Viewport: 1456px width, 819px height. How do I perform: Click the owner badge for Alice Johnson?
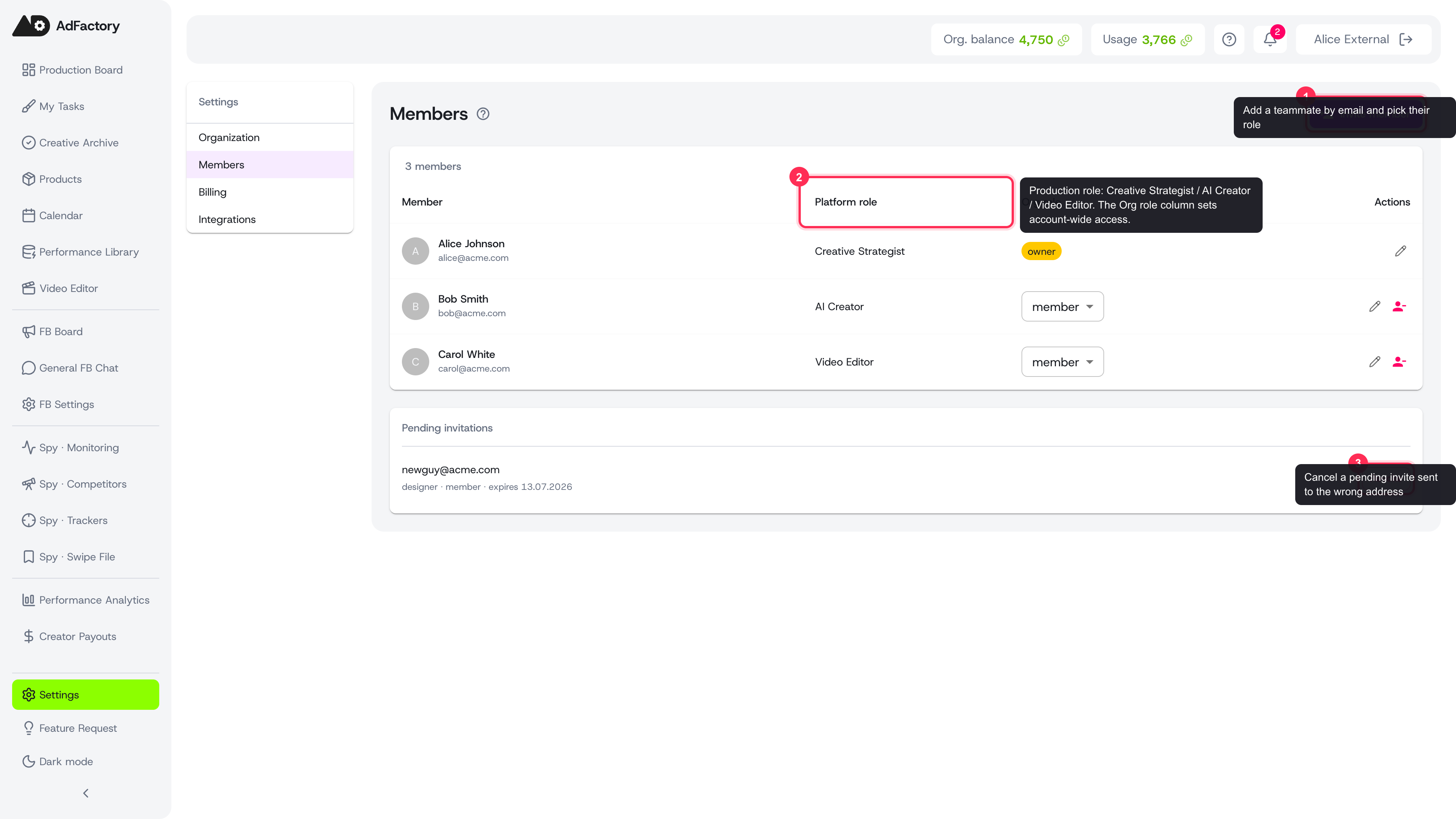coord(1041,251)
